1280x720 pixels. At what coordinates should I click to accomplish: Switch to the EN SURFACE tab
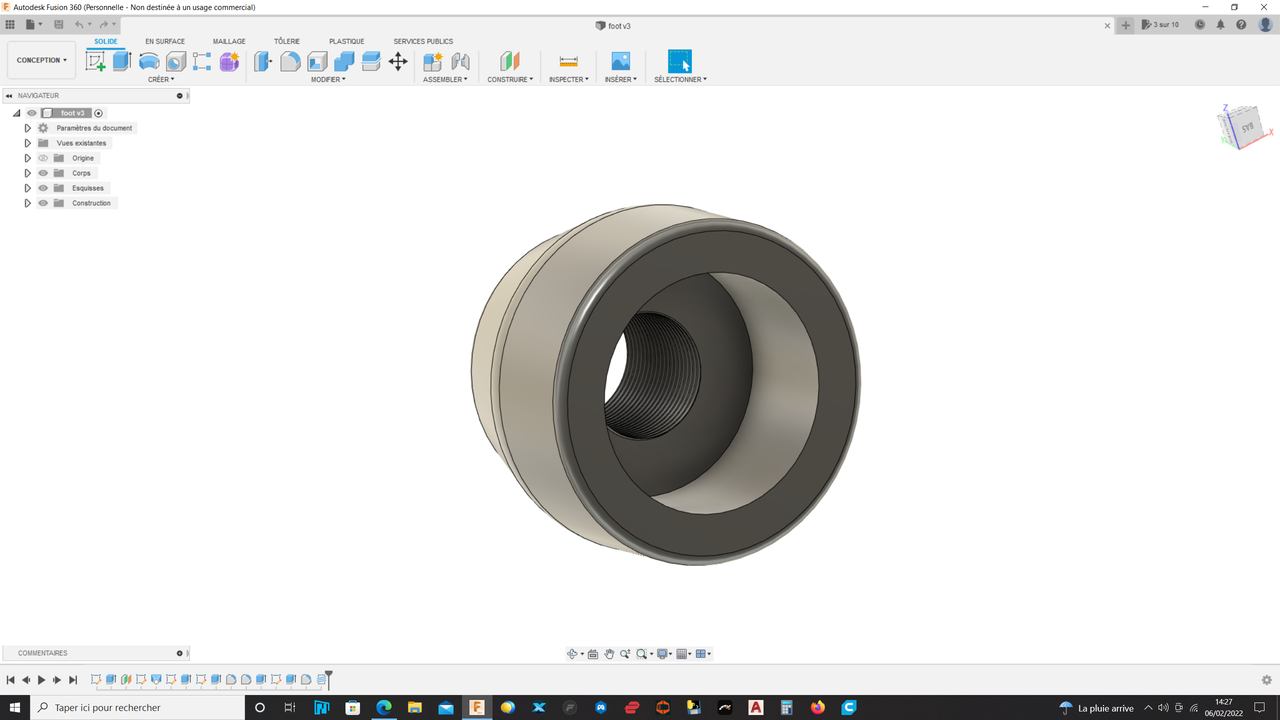point(165,42)
